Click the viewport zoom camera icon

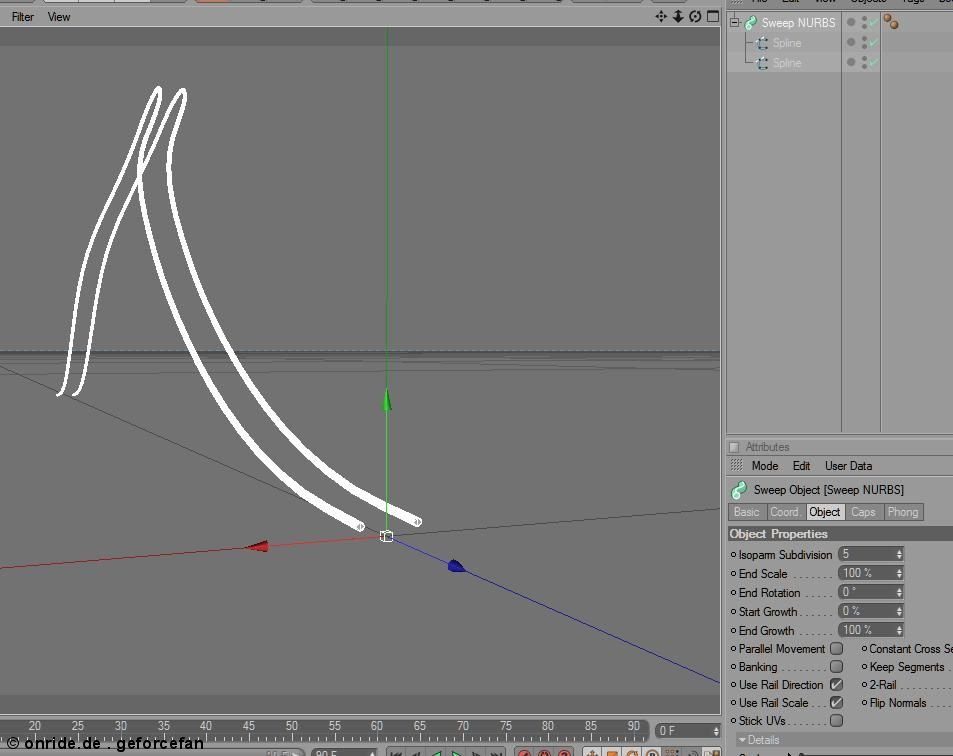coord(678,16)
